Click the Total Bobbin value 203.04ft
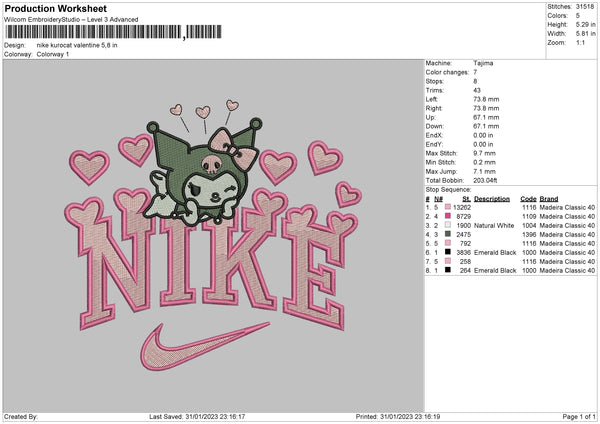Screen dimensions: 600x424 coord(485,180)
